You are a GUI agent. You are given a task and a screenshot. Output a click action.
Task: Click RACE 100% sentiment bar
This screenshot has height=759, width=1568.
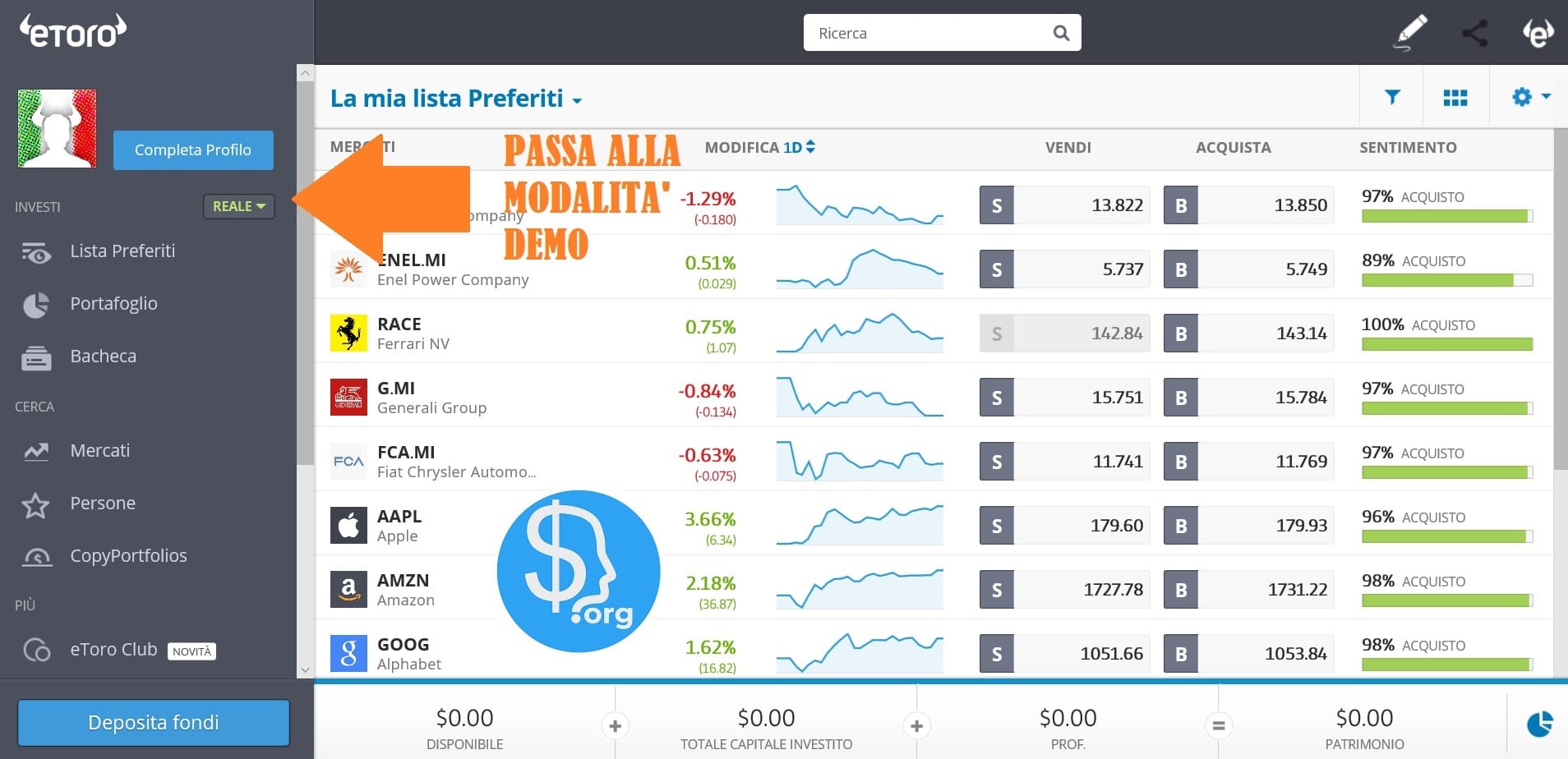click(x=1447, y=344)
